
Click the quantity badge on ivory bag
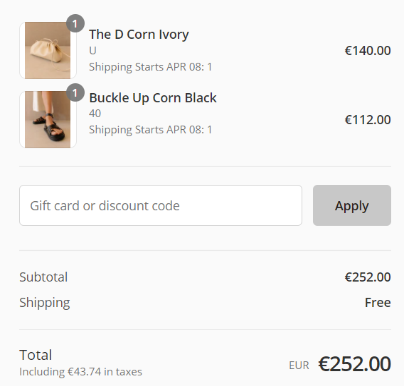point(75,23)
